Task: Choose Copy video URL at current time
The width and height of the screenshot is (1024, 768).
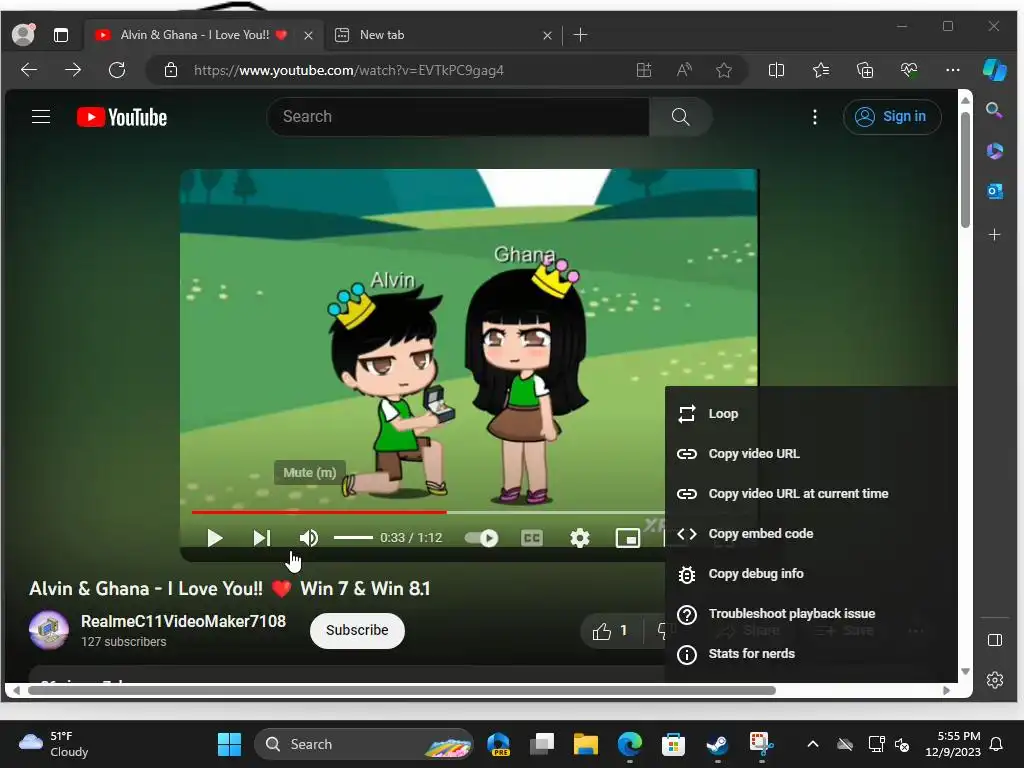Action: pos(811,494)
